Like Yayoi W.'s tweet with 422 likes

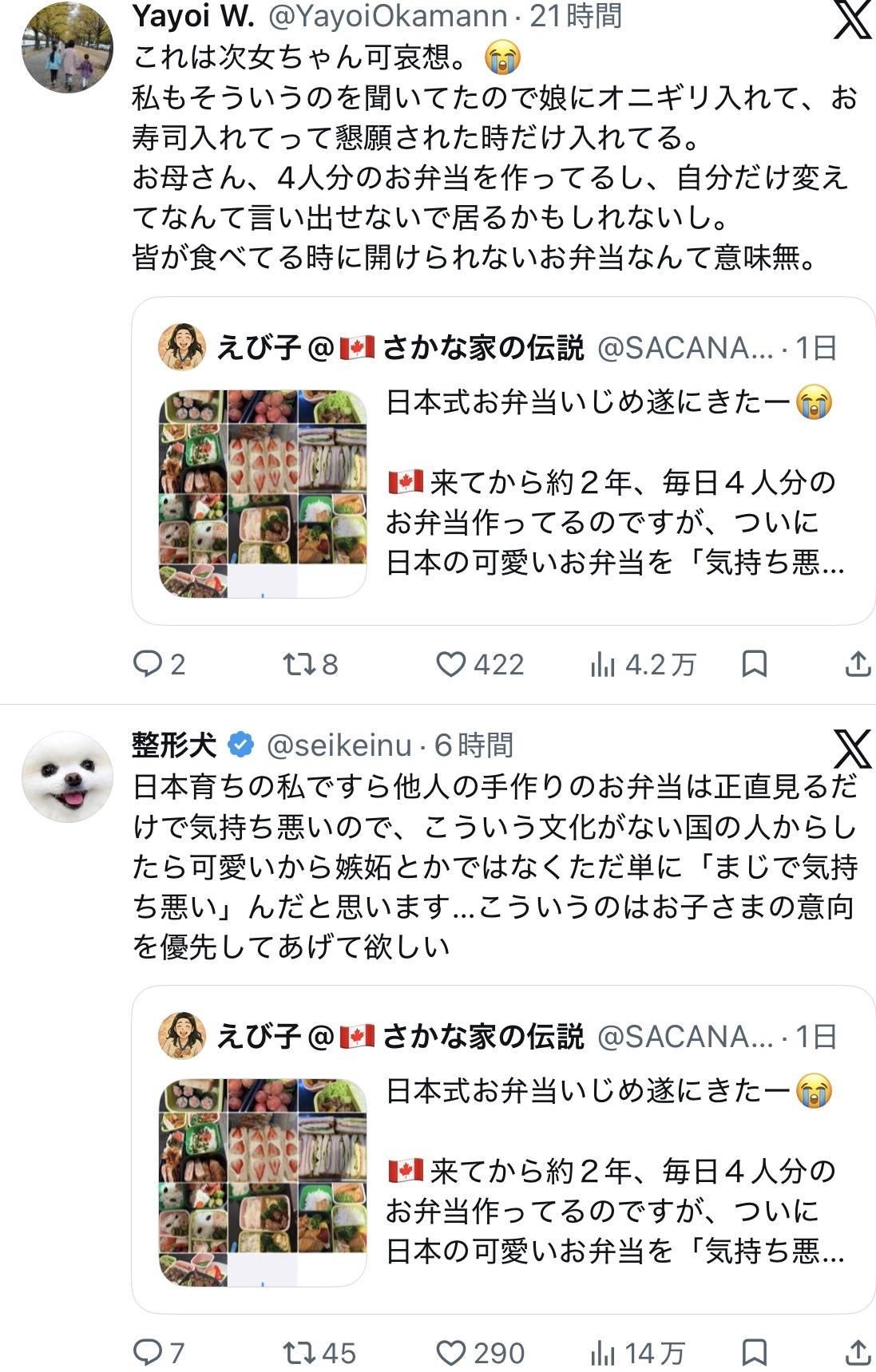[480, 664]
